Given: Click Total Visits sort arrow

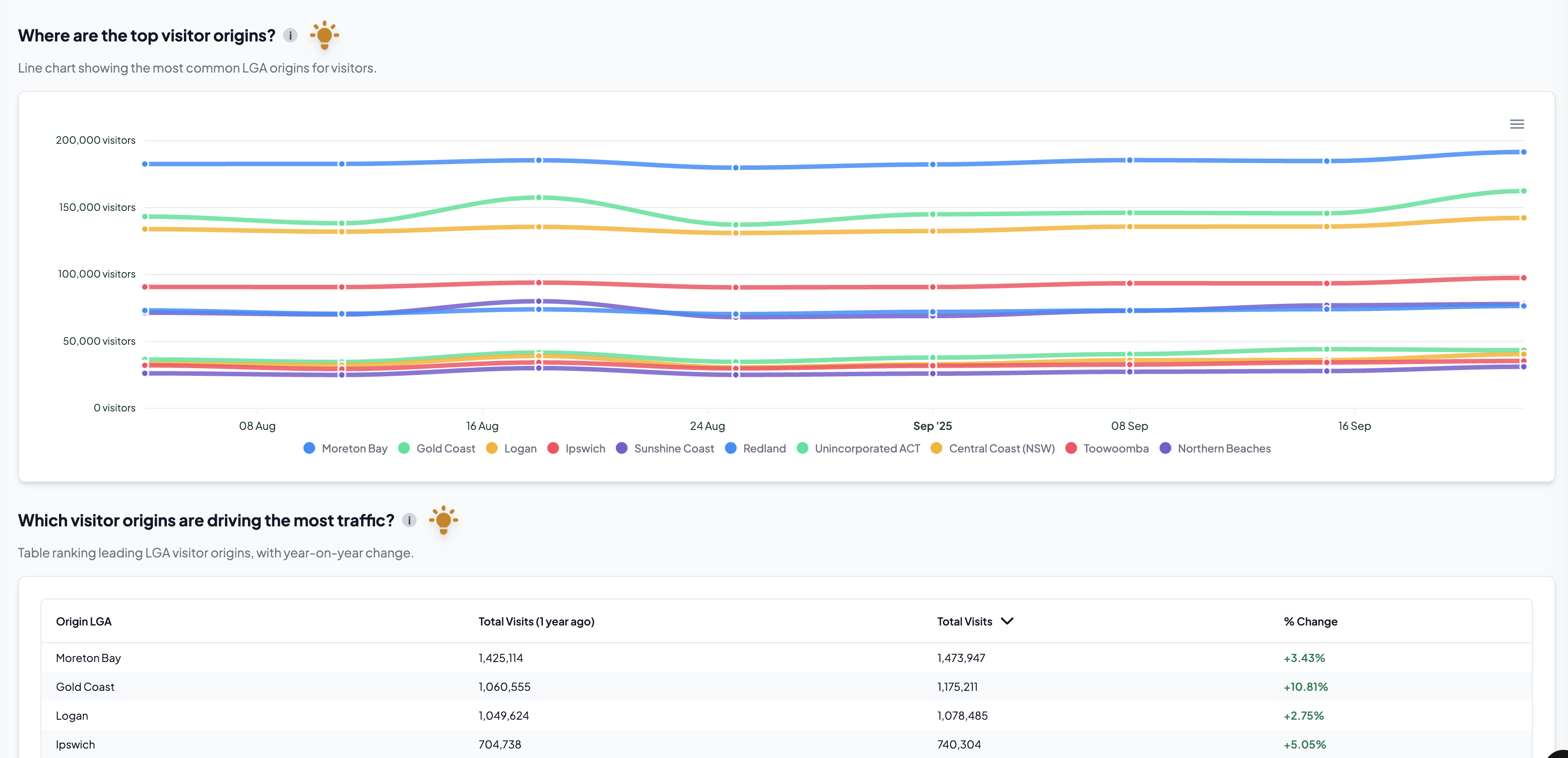Looking at the screenshot, I should point(1007,621).
